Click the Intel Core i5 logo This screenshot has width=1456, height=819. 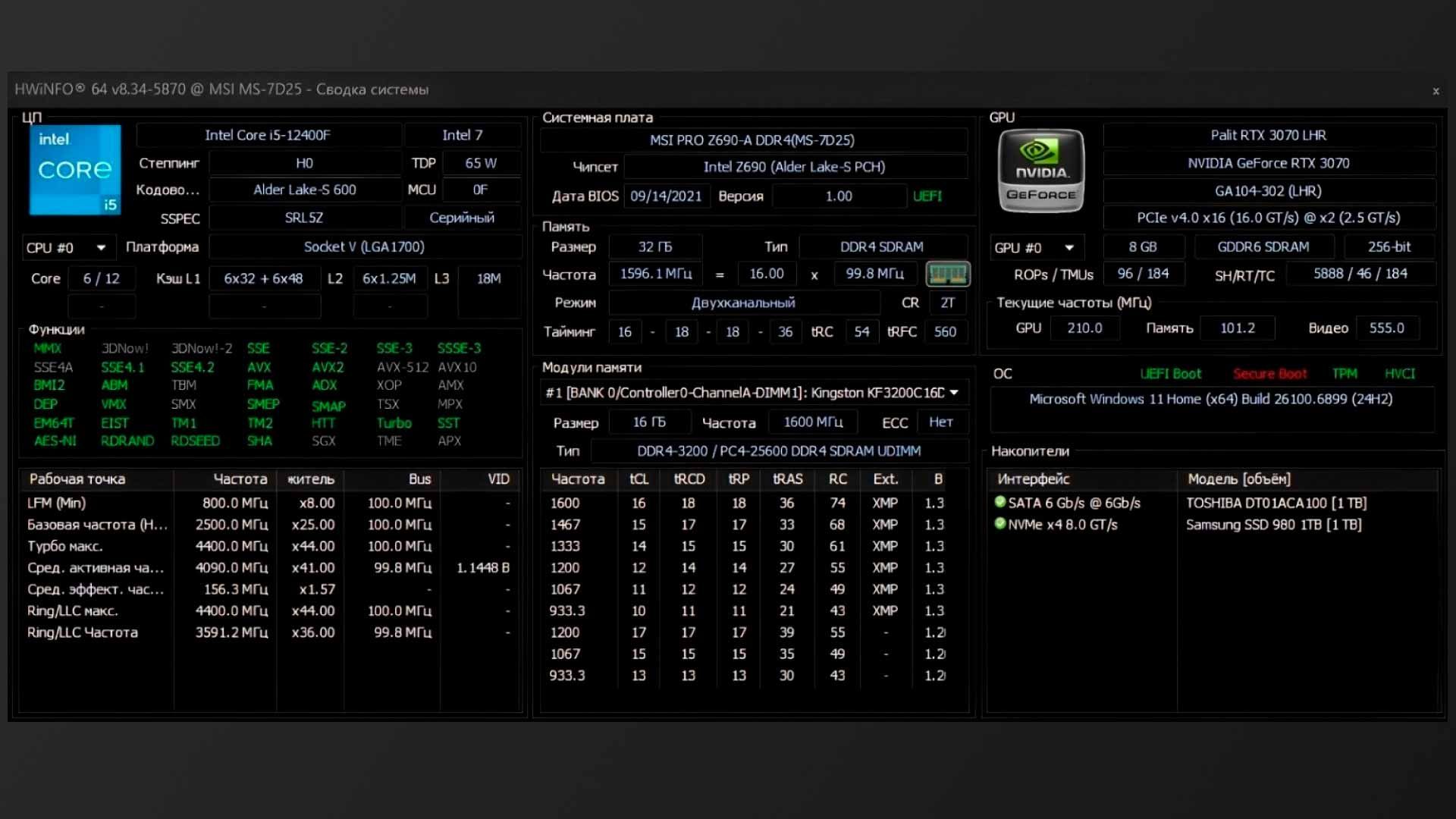(74, 170)
